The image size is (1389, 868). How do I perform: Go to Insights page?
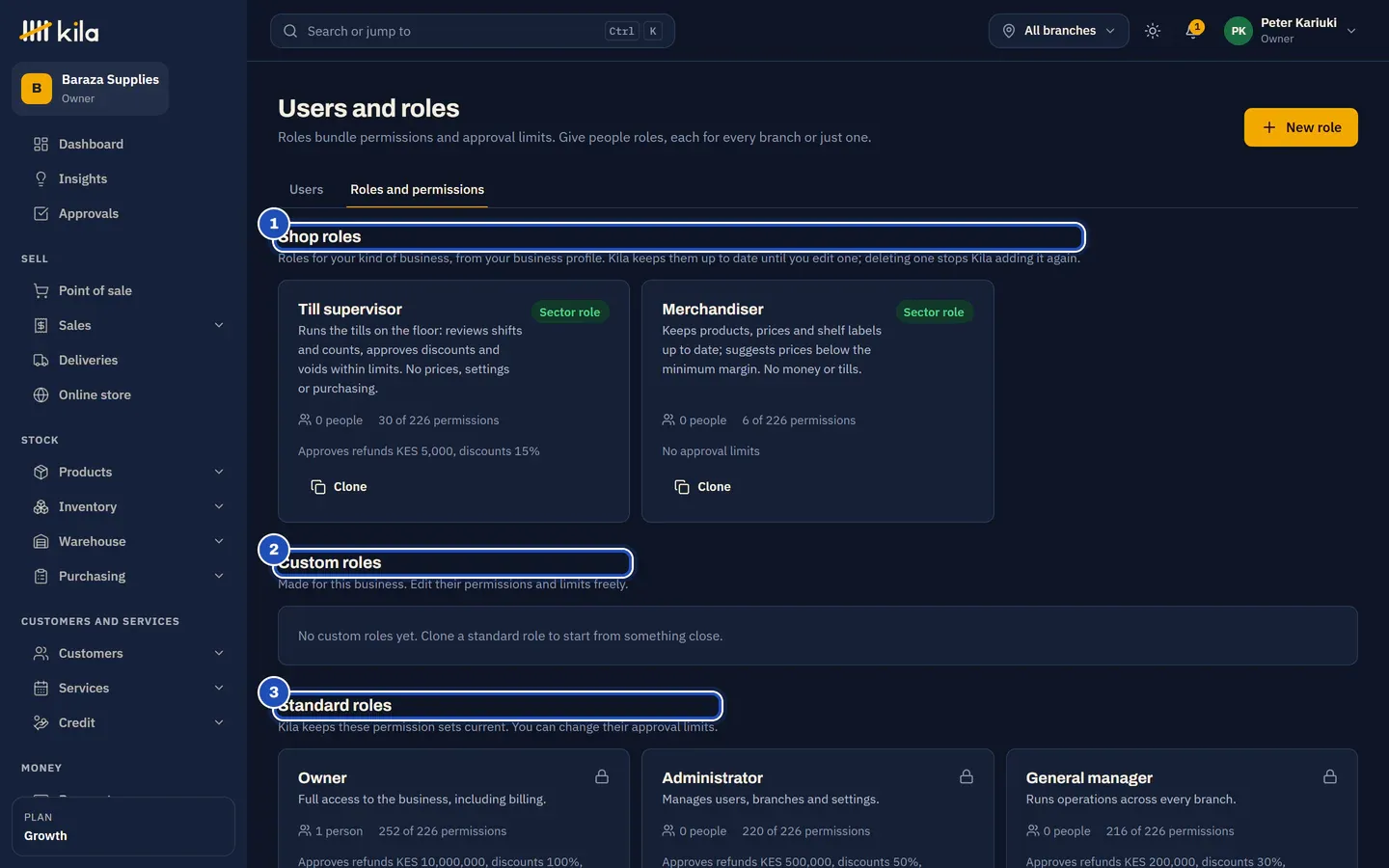(x=123, y=178)
